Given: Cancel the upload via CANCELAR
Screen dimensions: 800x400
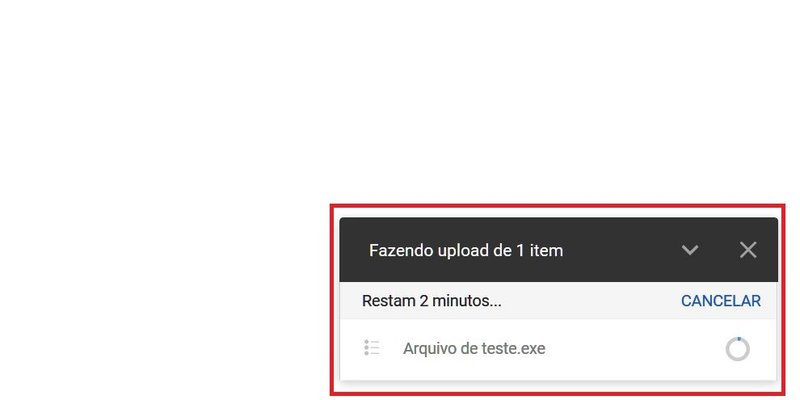Looking at the screenshot, I should (720, 301).
